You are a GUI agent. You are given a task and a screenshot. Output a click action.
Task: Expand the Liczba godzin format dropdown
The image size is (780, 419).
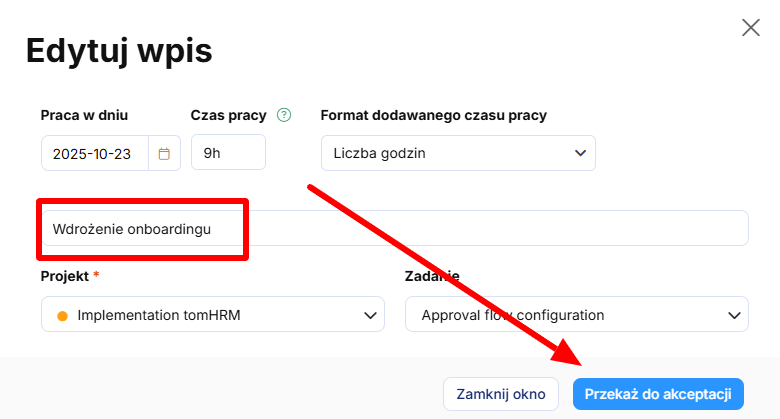tap(580, 153)
